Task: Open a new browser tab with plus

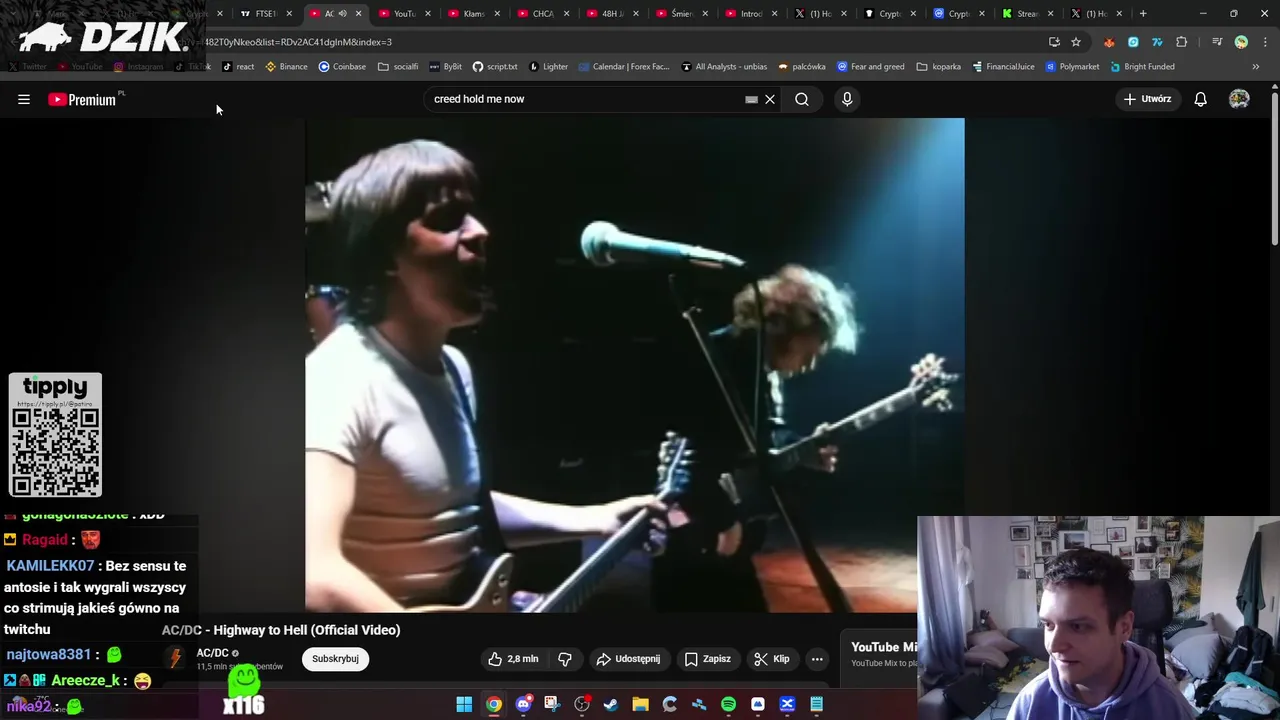Action: click(1143, 14)
